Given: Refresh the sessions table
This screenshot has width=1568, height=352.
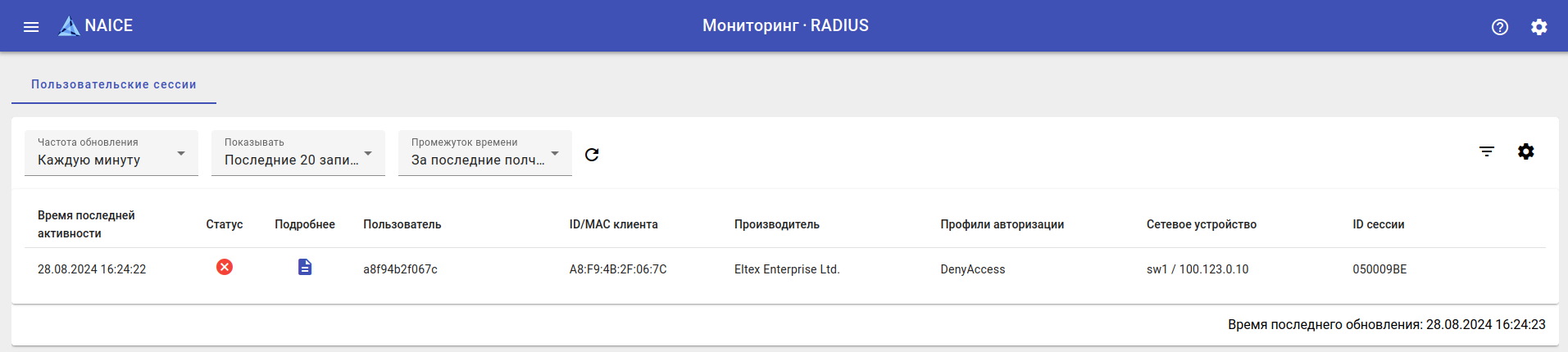Looking at the screenshot, I should click(592, 154).
